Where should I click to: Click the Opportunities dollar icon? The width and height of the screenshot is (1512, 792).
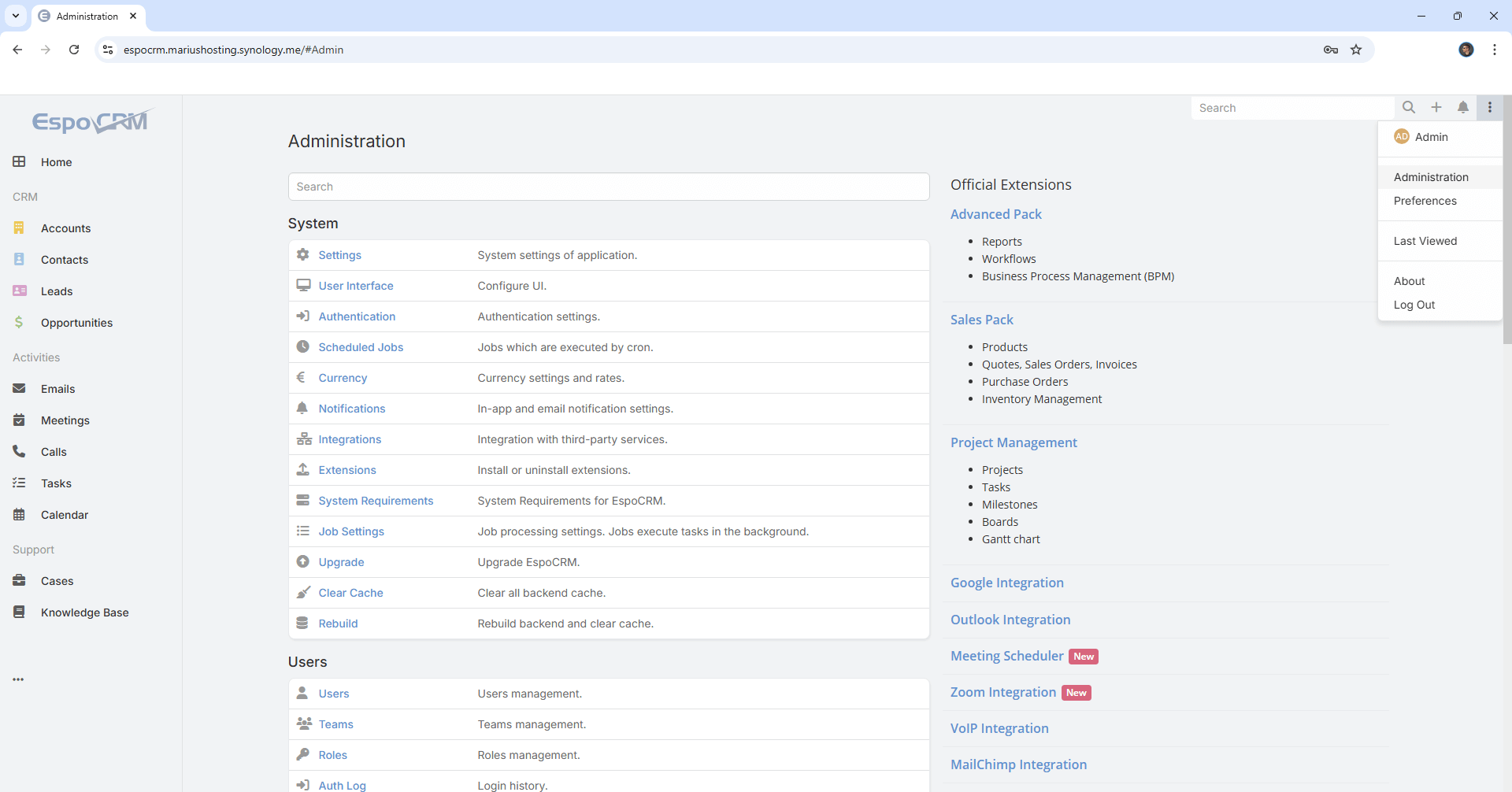pos(19,322)
